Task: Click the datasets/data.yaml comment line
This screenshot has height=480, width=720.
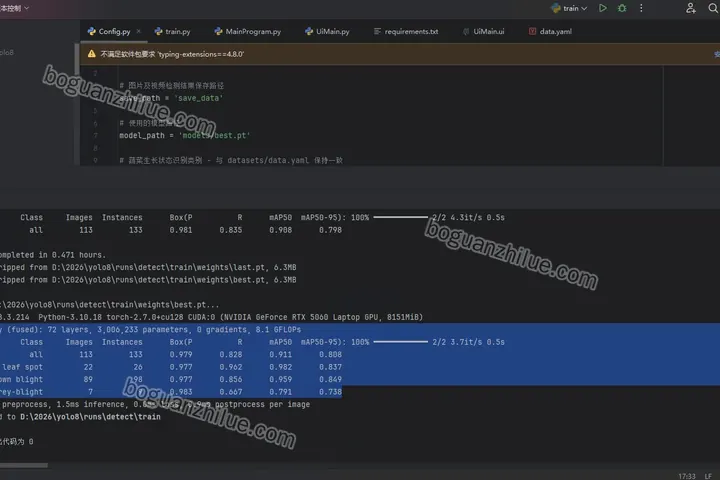Action: tap(231, 160)
